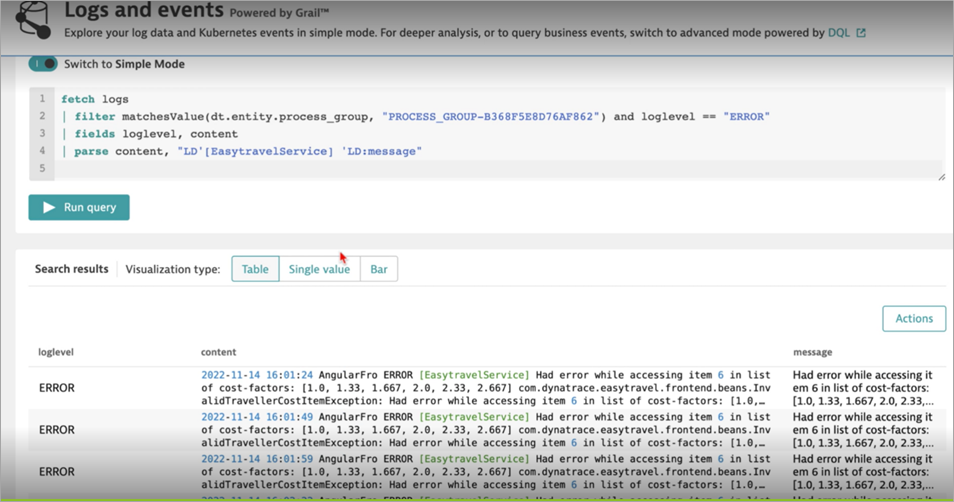Click the content cell with timestamp 2022-11-14 16:01:49

tap(486, 430)
